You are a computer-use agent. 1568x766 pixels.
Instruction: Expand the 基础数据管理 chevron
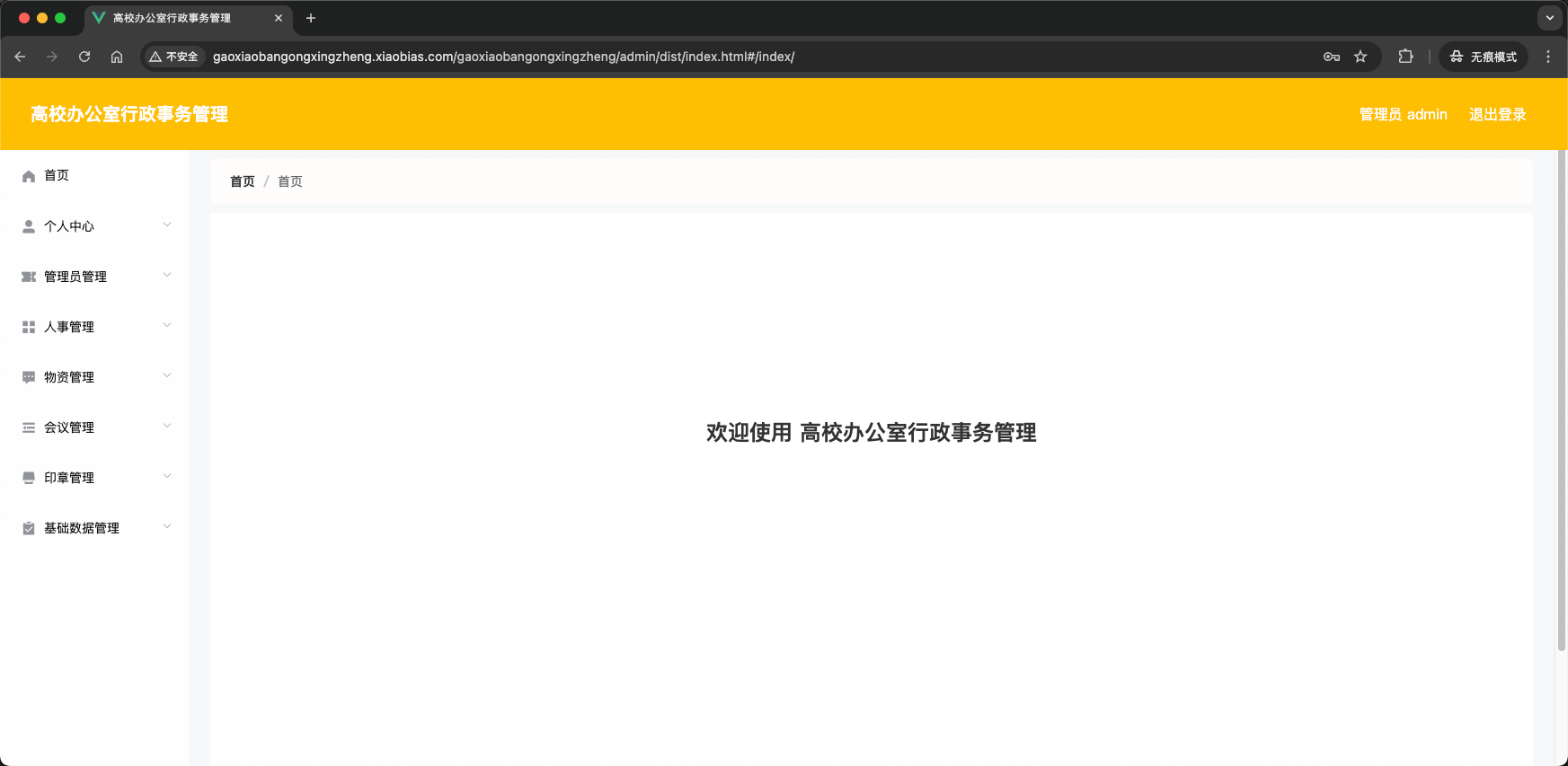(x=167, y=526)
